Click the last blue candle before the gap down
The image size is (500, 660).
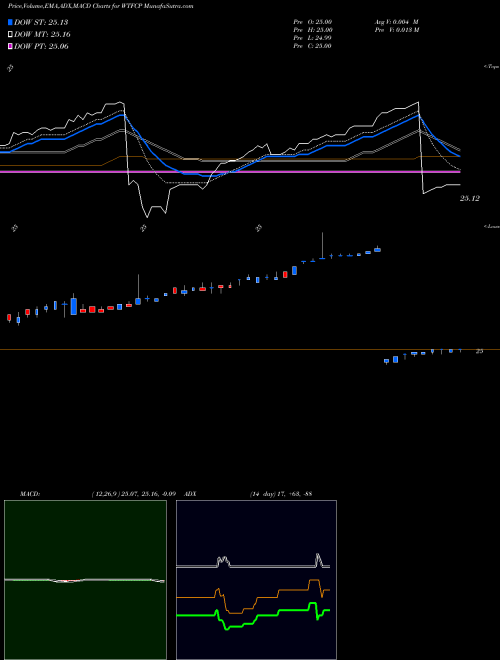click(x=378, y=250)
